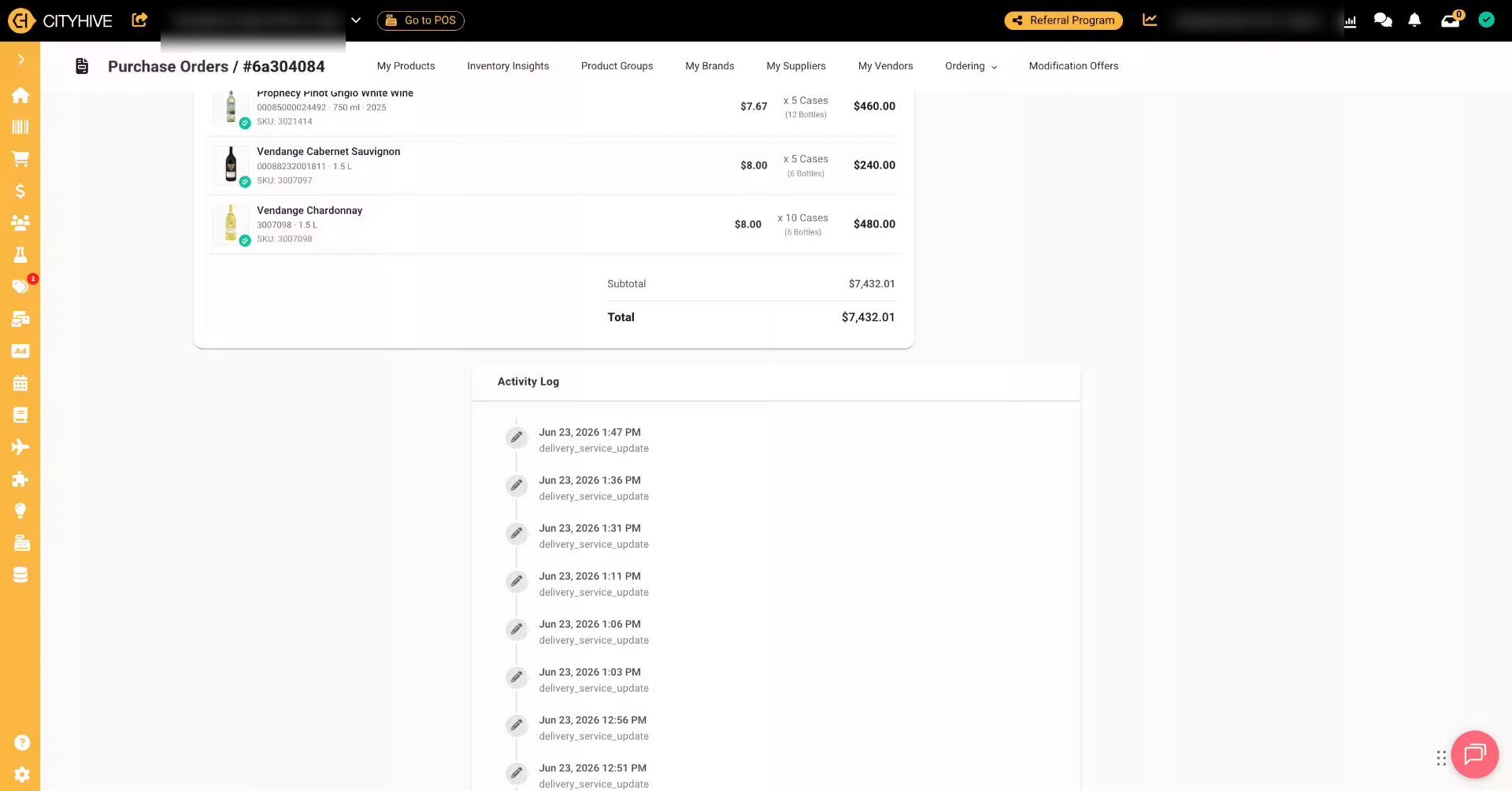Click the share icon next to CityHive

(139, 20)
